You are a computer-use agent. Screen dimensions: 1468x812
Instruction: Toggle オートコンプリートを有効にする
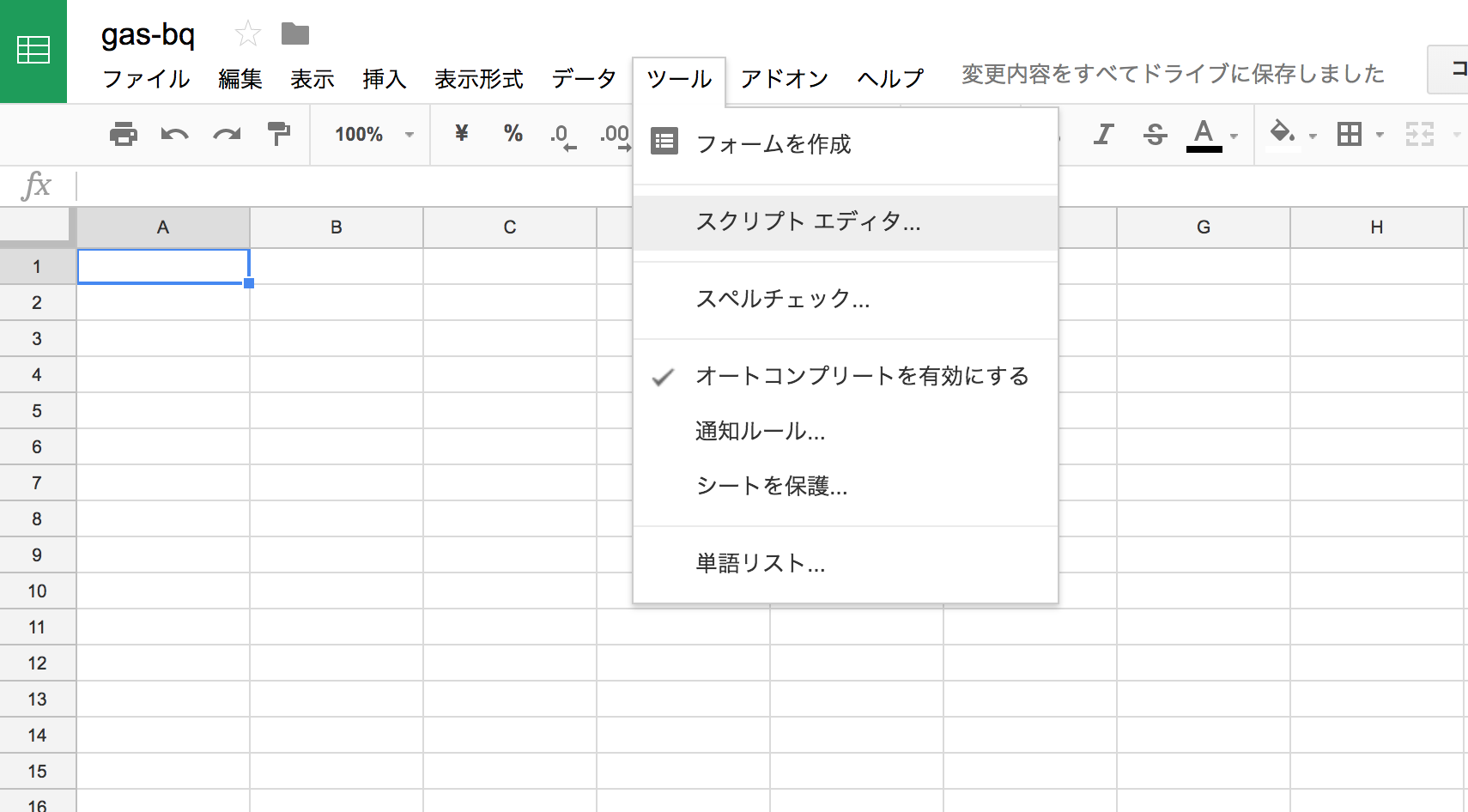[x=846, y=376]
